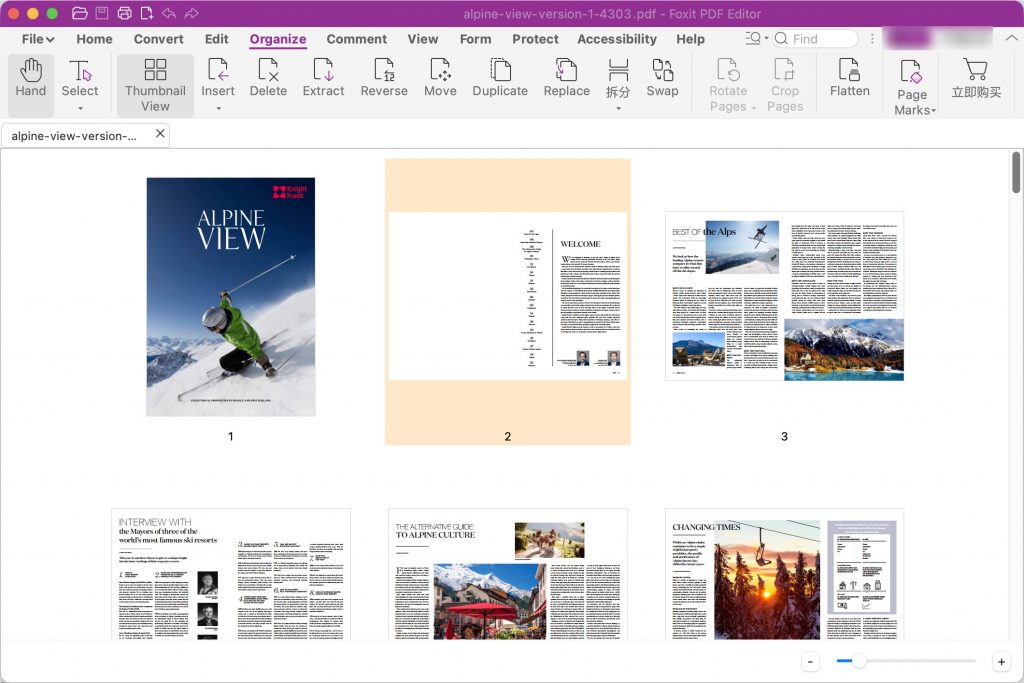
Task: Activate the Select tool
Action: (x=80, y=78)
